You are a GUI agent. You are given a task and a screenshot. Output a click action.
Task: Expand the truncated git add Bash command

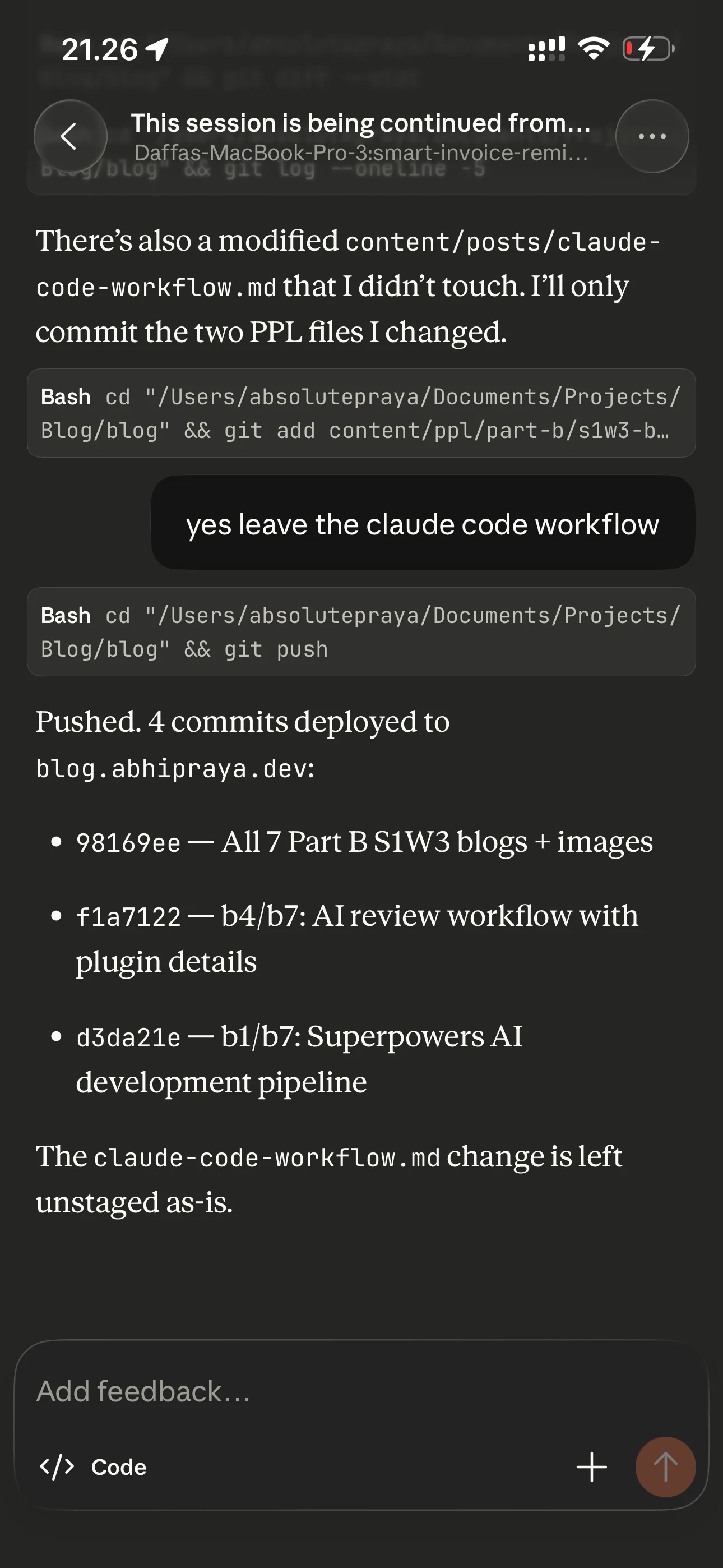361,414
